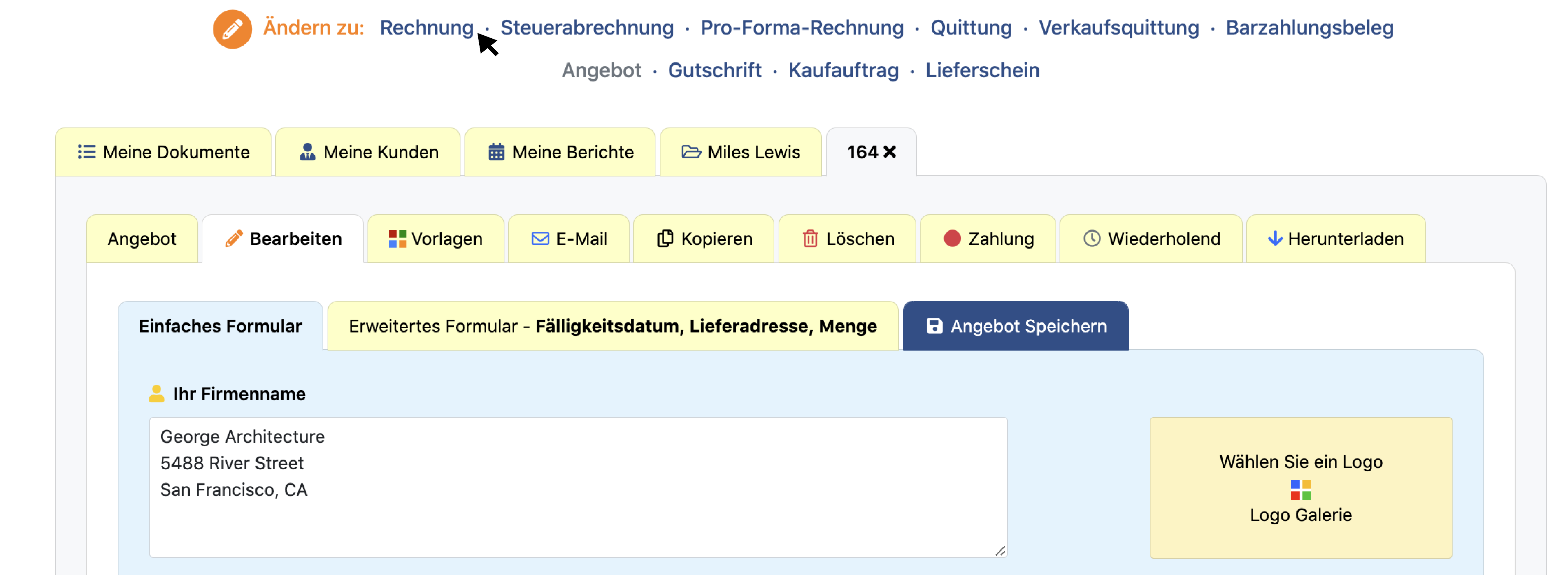Open the Miles Lewis customer tab
1568x575 pixels.
tap(740, 152)
